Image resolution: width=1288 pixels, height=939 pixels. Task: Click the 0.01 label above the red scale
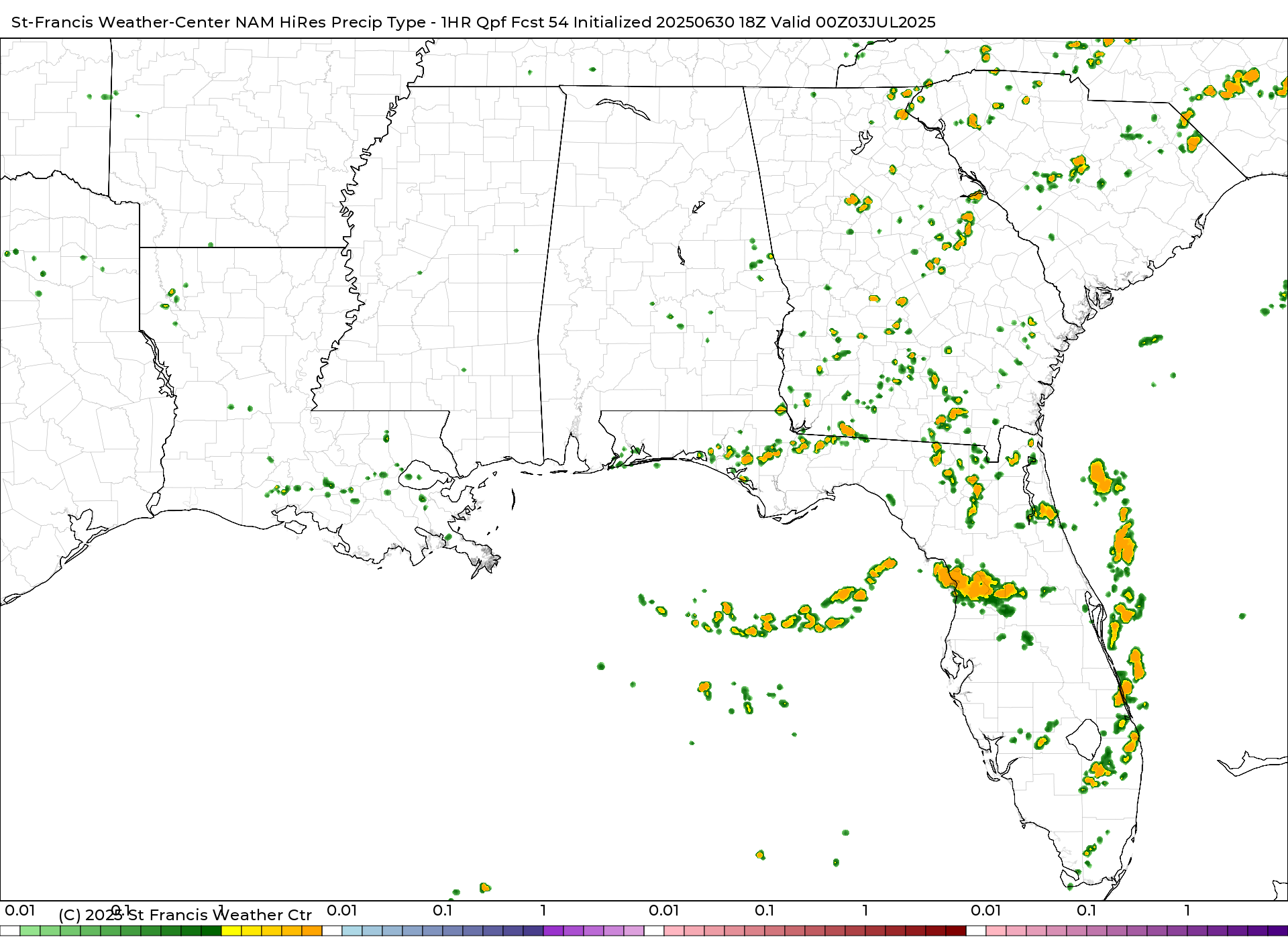pos(664,910)
